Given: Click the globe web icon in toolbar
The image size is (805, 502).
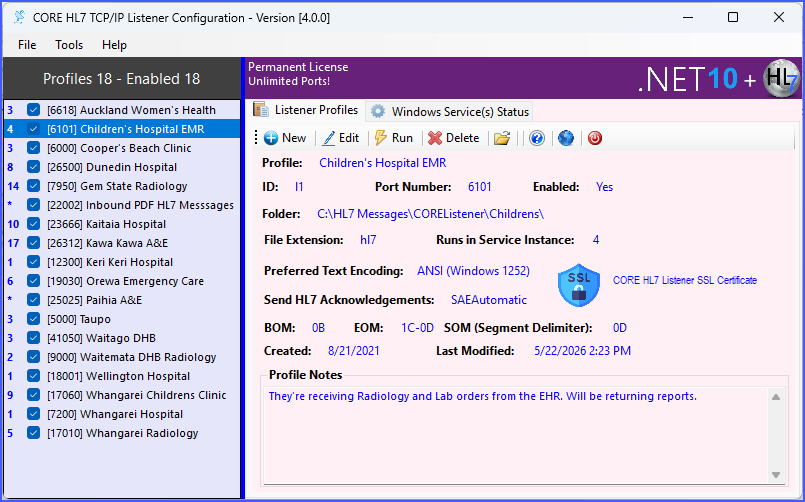Looking at the screenshot, I should tap(566, 138).
